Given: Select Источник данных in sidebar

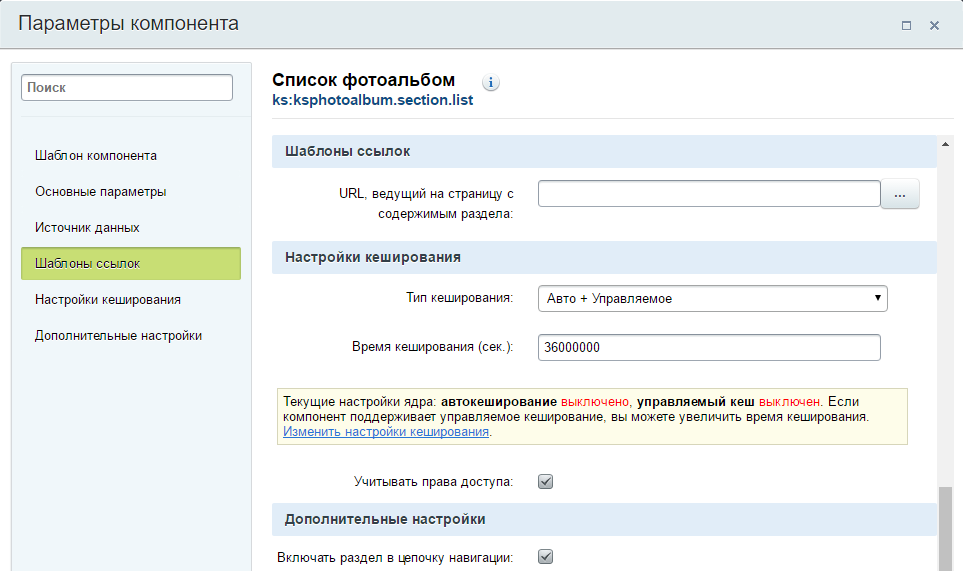Looking at the screenshot, I should tap(87, 228).
